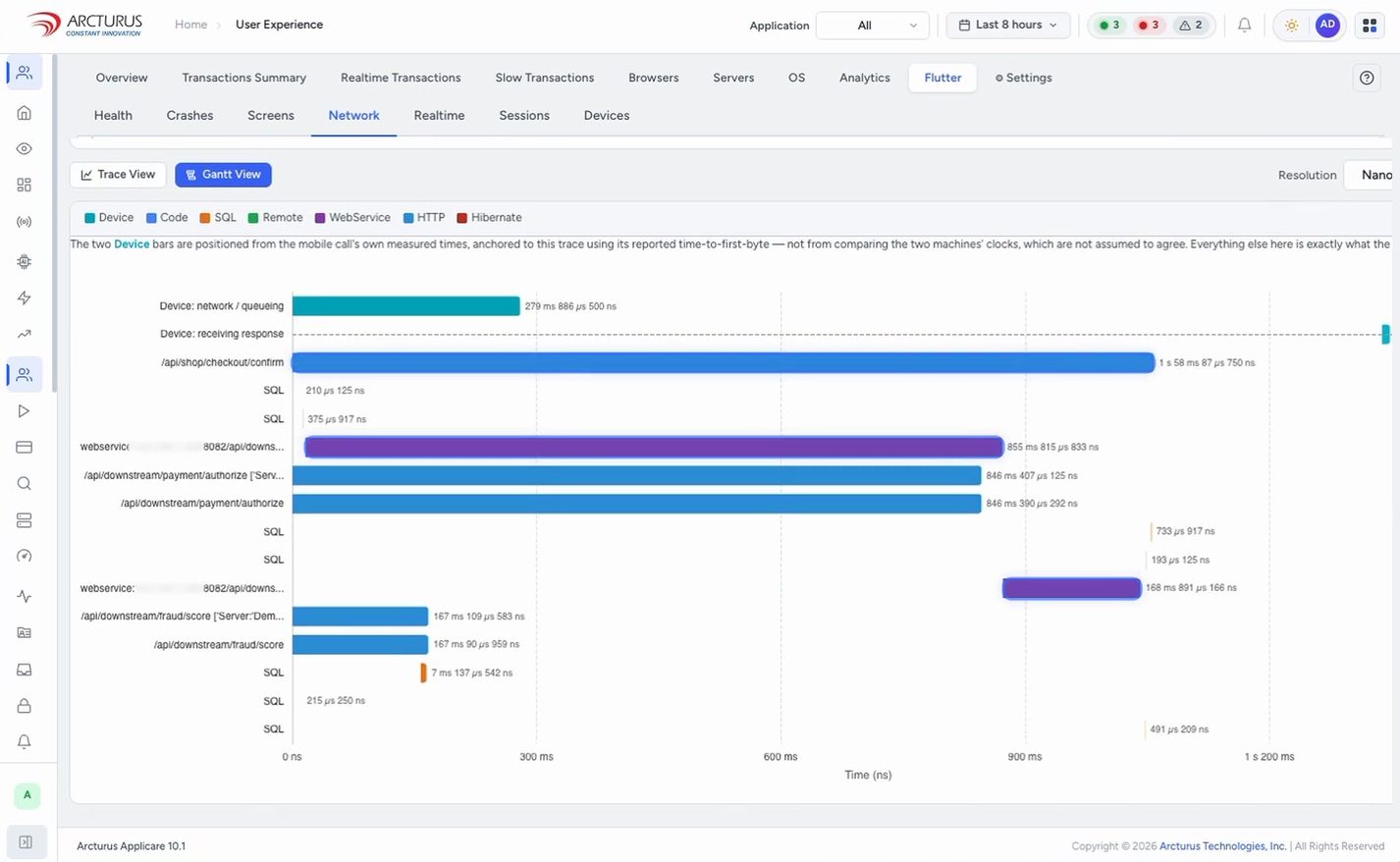Open the Arcturus Technologies, Inc. link

point(1222,846)
